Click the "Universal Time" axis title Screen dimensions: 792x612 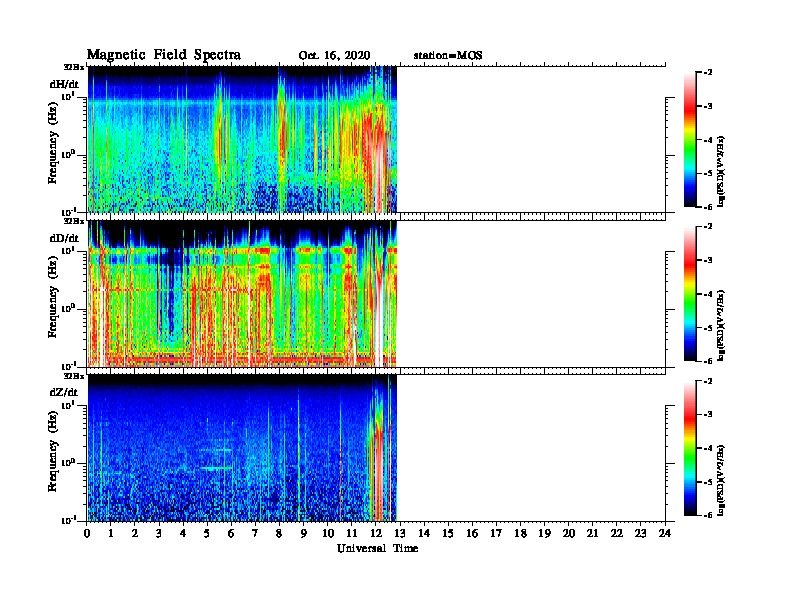pos(377,548)
